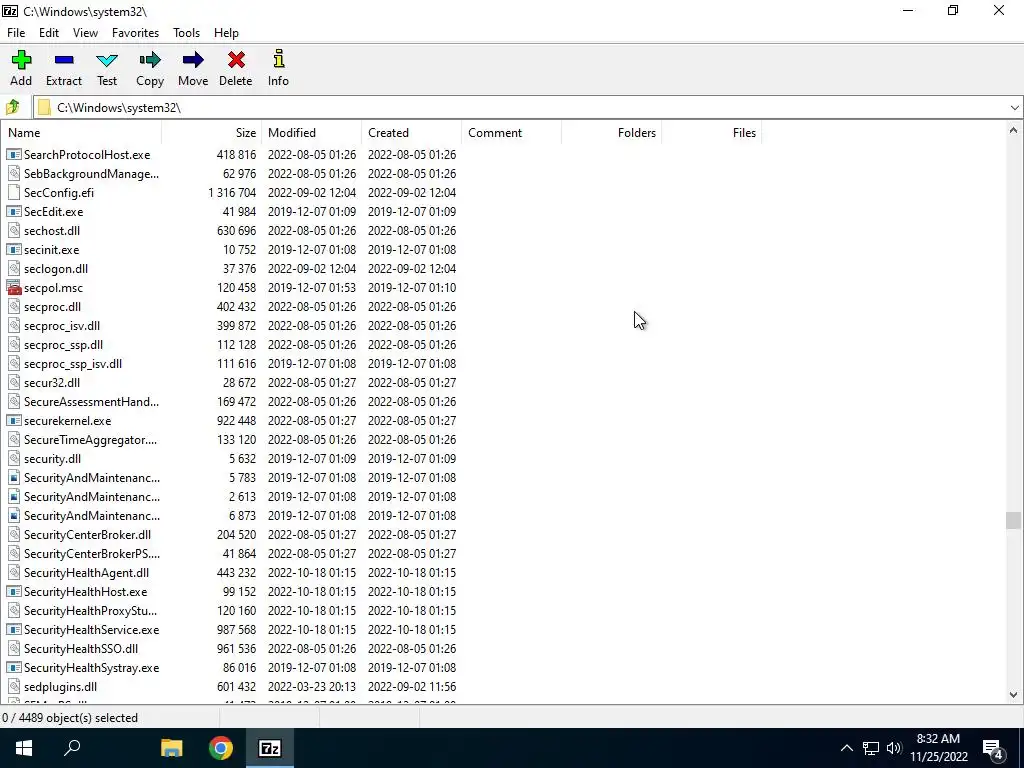Click the taskbar clock showing 8:32 AM
This screenshot has width=1024, height=768.
pyautogui.click(x=938, y=748)
